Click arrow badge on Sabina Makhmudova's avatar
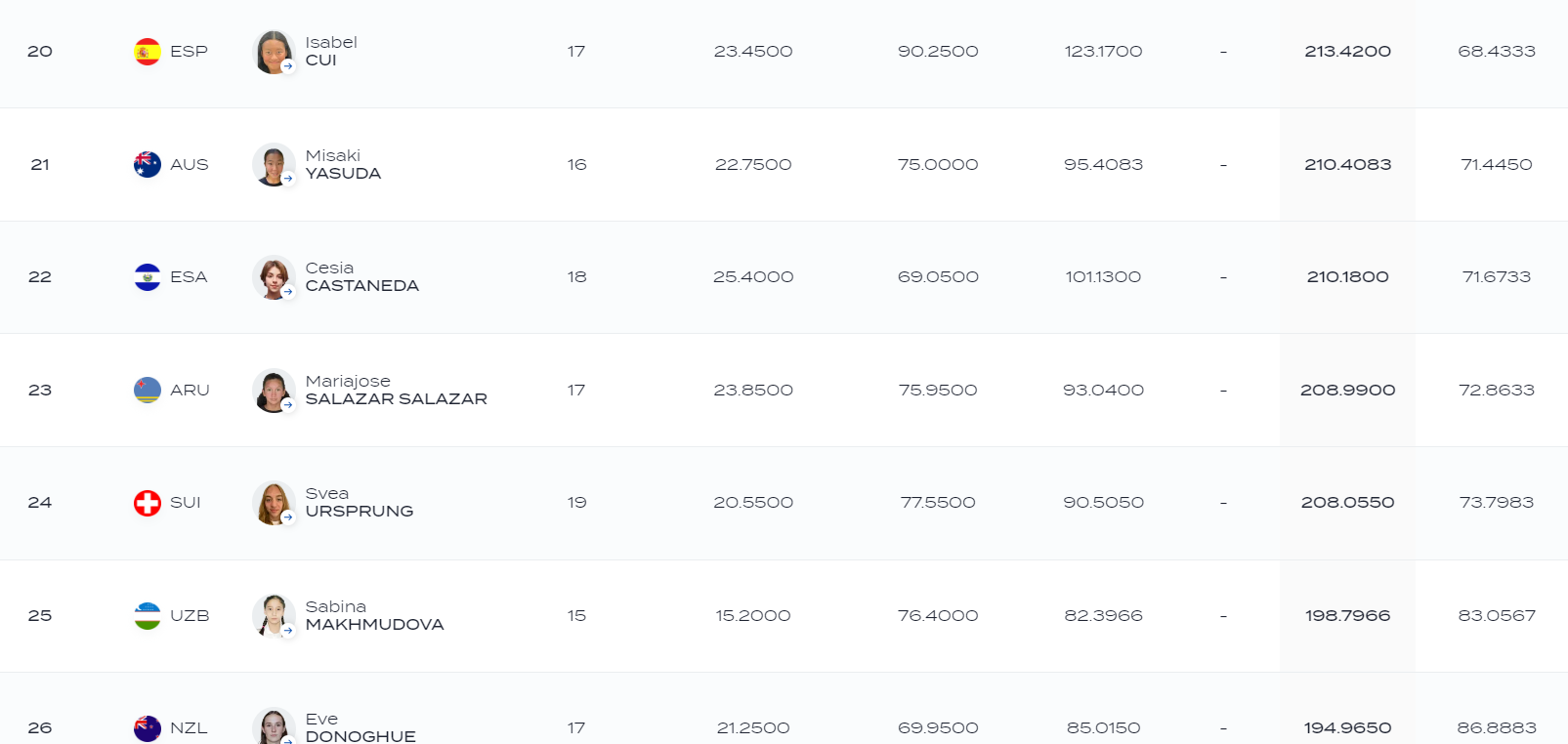 [288, 630]
